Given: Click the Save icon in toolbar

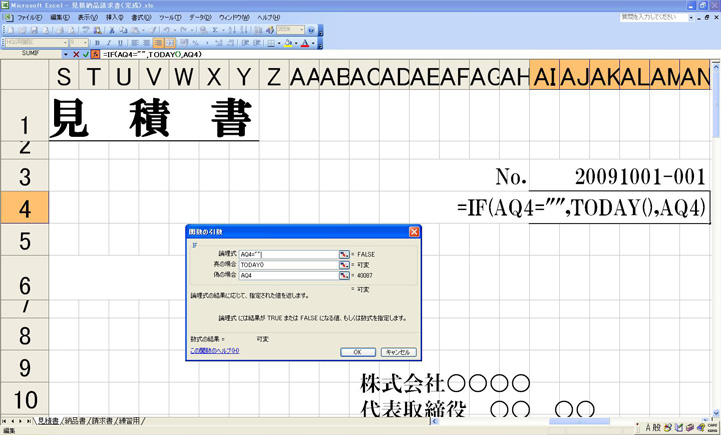Looking at the screenshot, I should (x=33, y=30).
